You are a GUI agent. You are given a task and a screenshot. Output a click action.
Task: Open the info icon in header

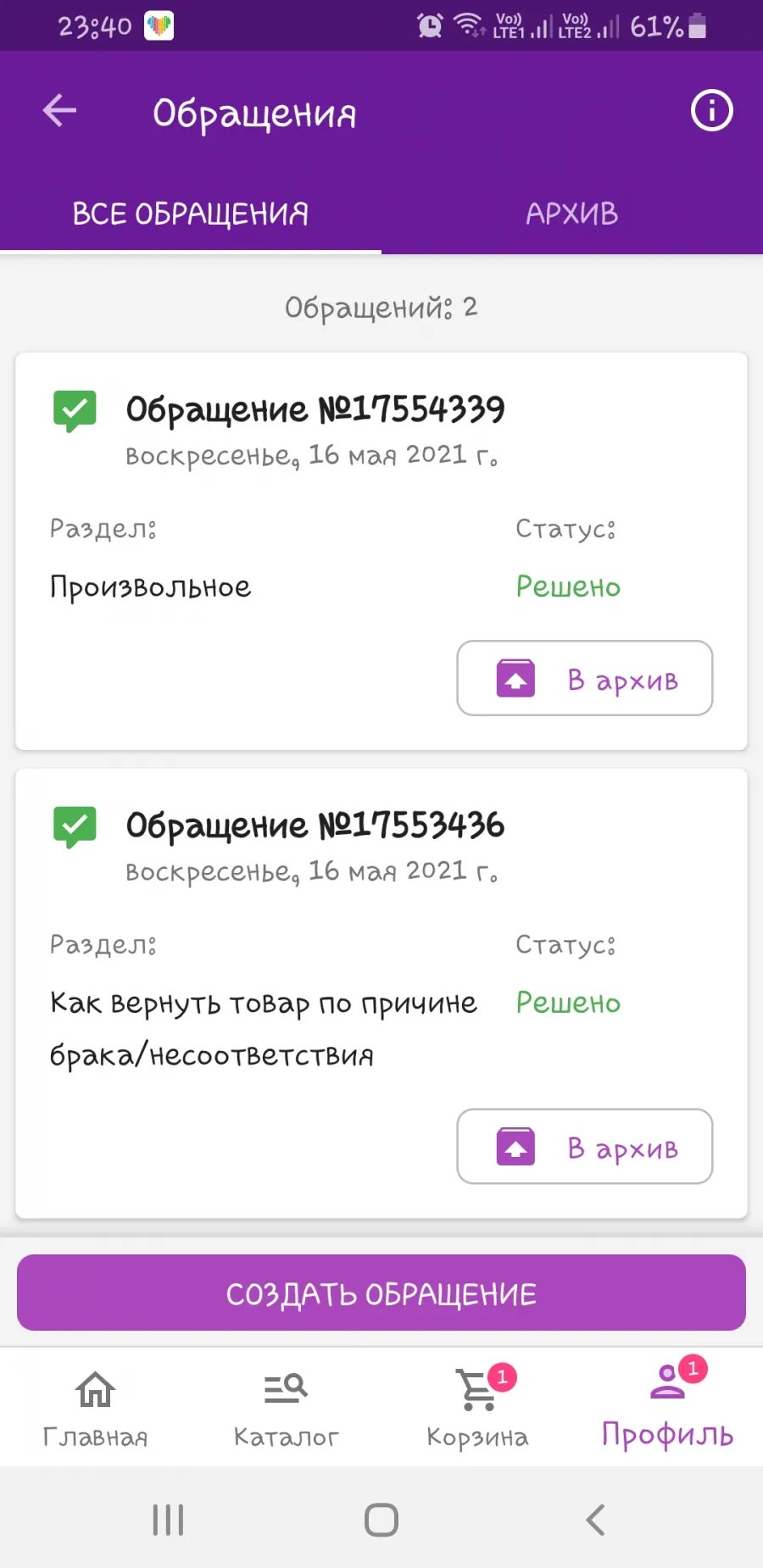[711, 110]
